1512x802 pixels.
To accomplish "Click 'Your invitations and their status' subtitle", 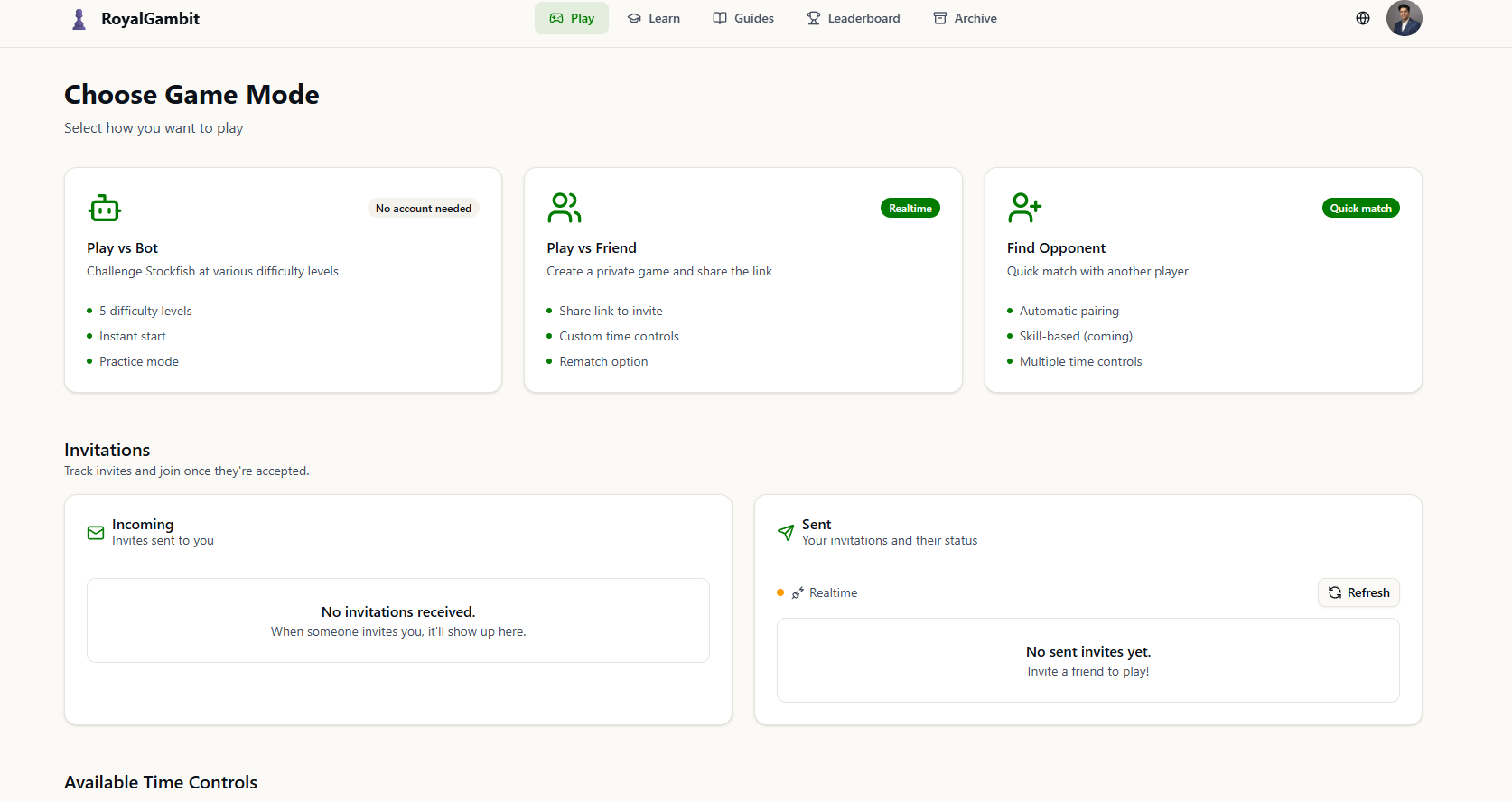I will [890, 540].
